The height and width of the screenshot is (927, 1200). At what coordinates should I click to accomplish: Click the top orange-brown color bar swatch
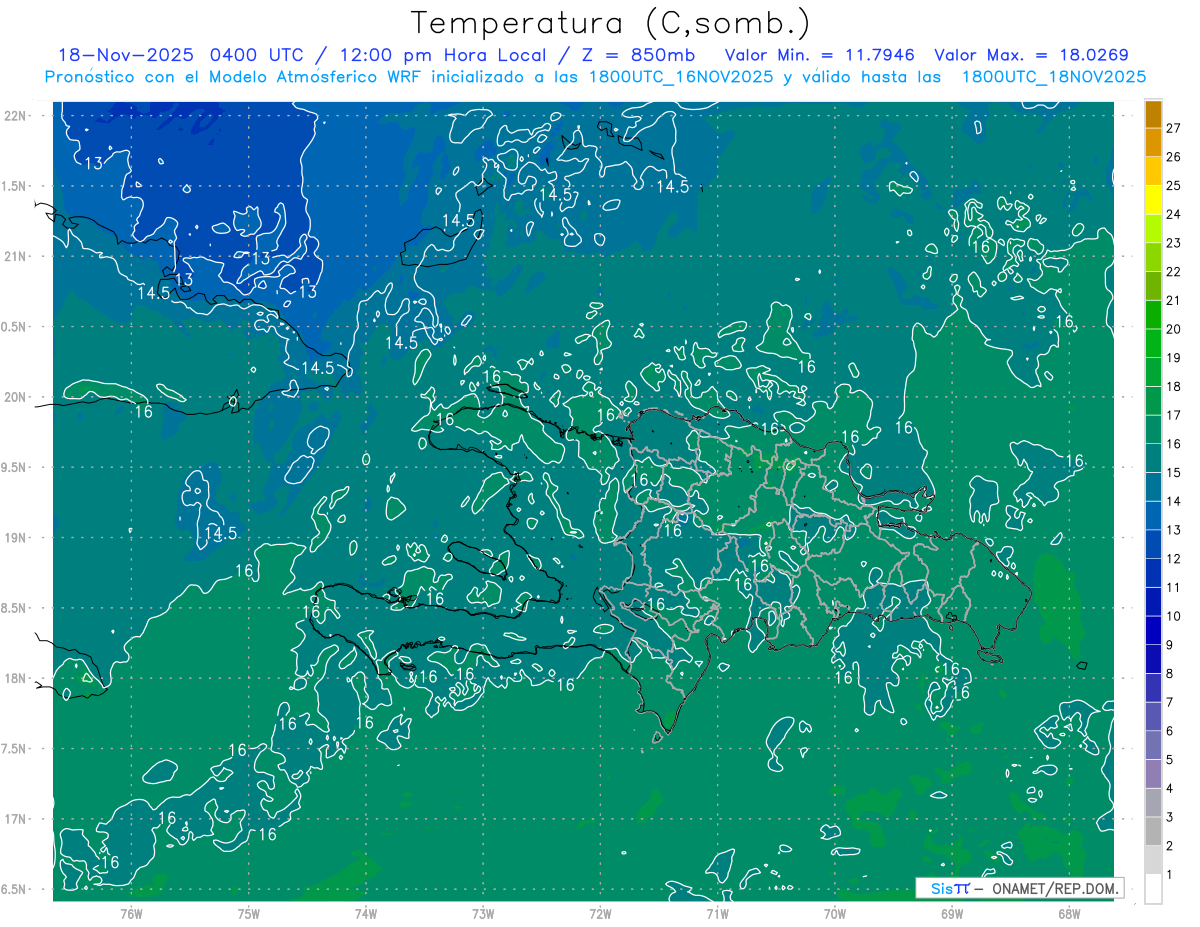tap(1153, 114)
